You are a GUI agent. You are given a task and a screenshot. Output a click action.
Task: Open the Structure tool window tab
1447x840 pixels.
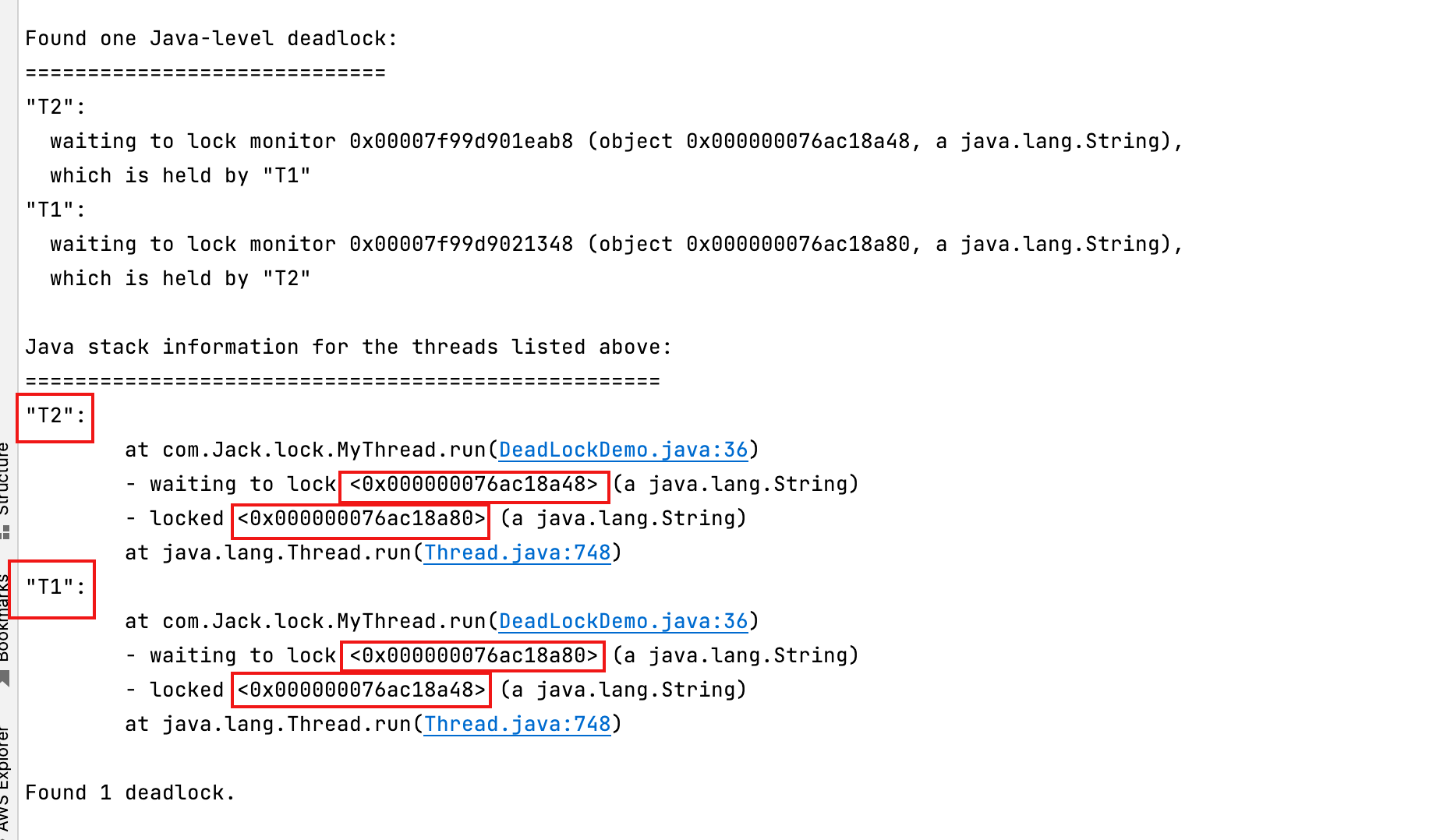tap(5, 477)
